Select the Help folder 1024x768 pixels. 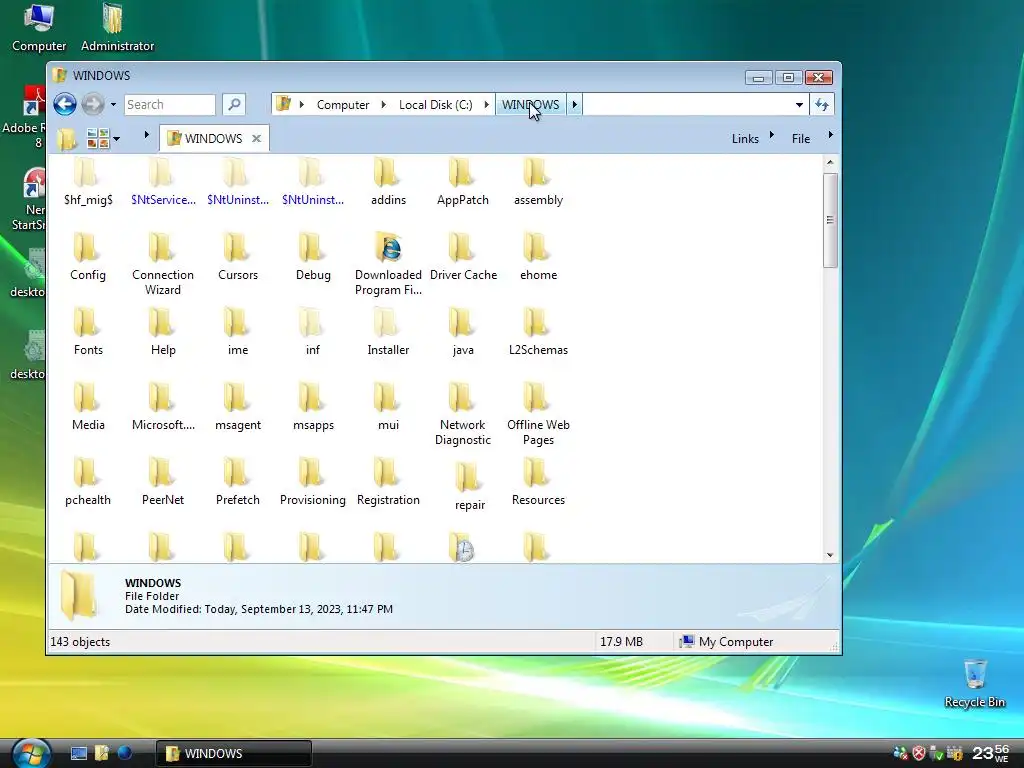point(163,332)
